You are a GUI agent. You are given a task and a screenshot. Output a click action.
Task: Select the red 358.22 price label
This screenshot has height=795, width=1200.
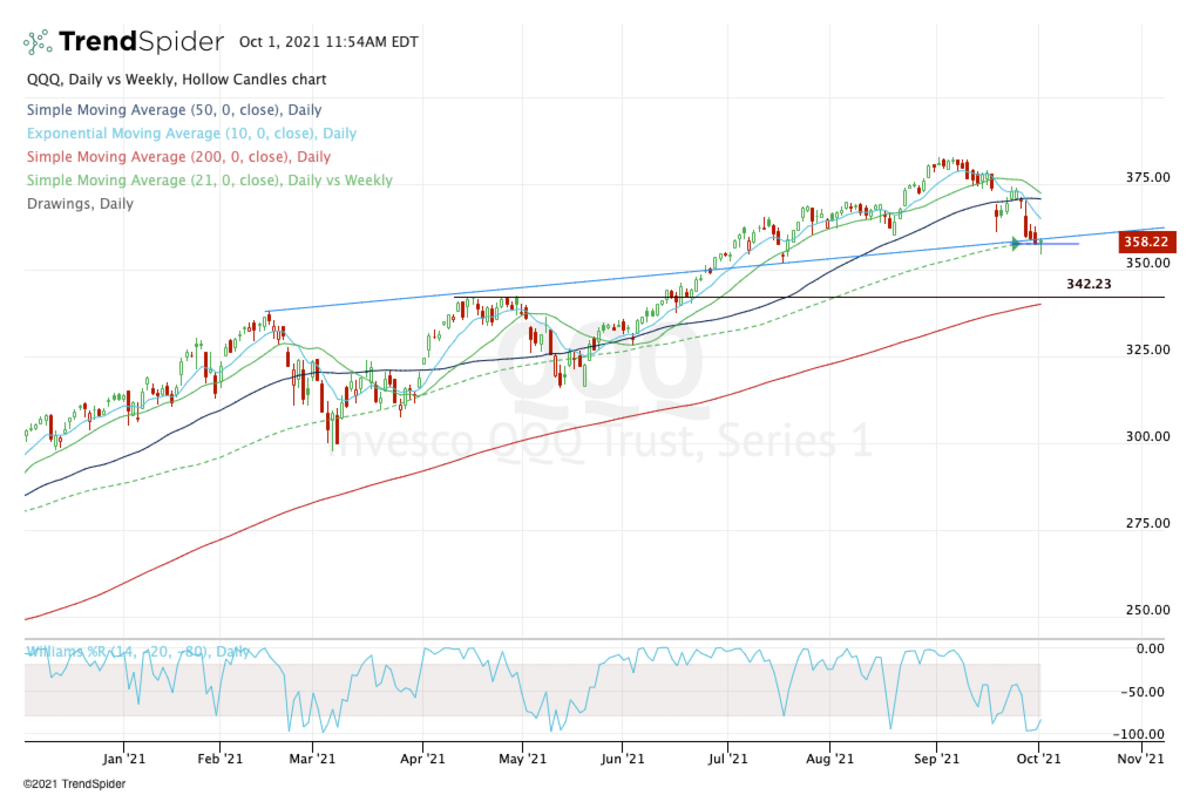[1147, 242]
